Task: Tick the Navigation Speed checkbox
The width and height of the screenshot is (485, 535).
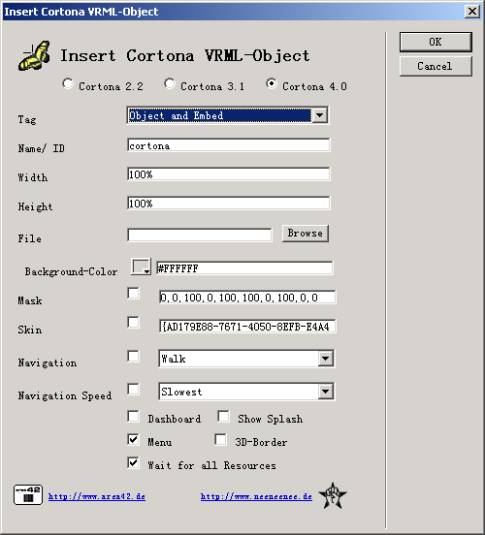Action: pyautogui.click(x=133, y=389)
